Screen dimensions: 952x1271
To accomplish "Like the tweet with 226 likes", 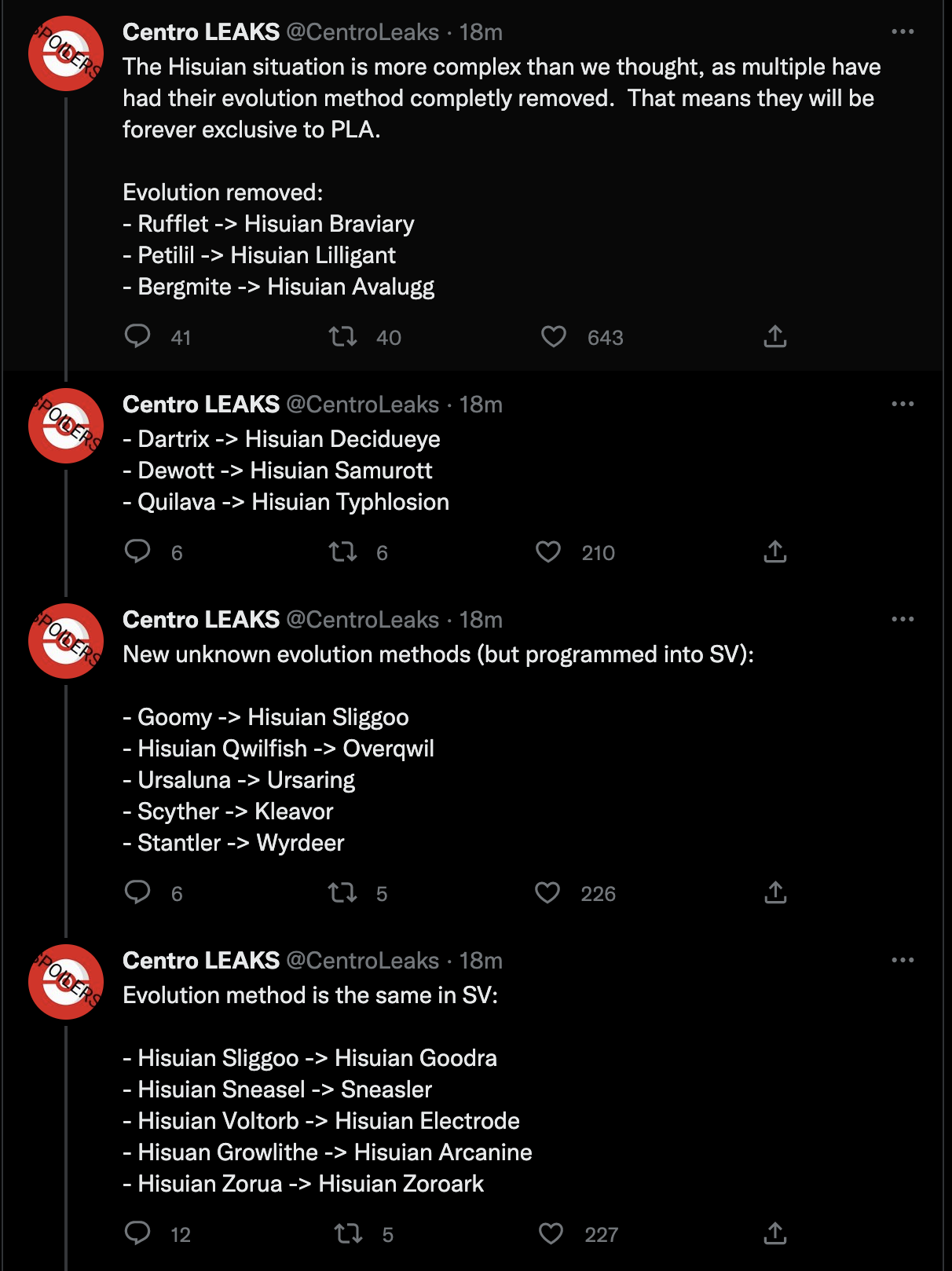I will click(547, 893).
